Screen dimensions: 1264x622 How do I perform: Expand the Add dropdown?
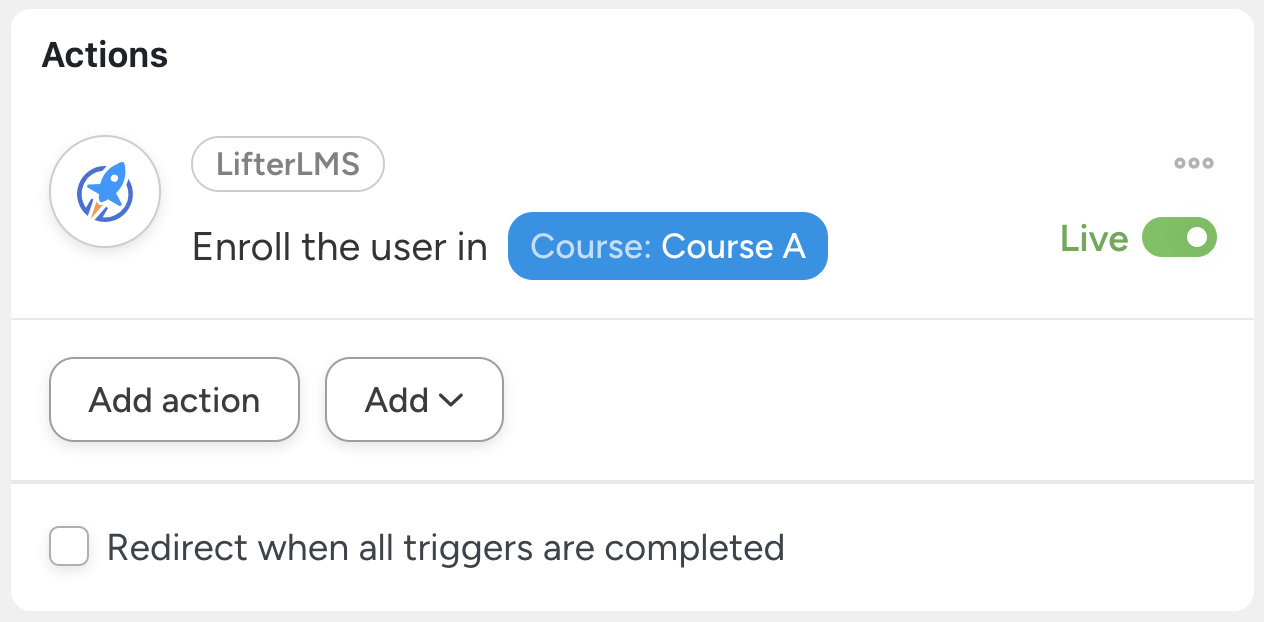[414, 400]
